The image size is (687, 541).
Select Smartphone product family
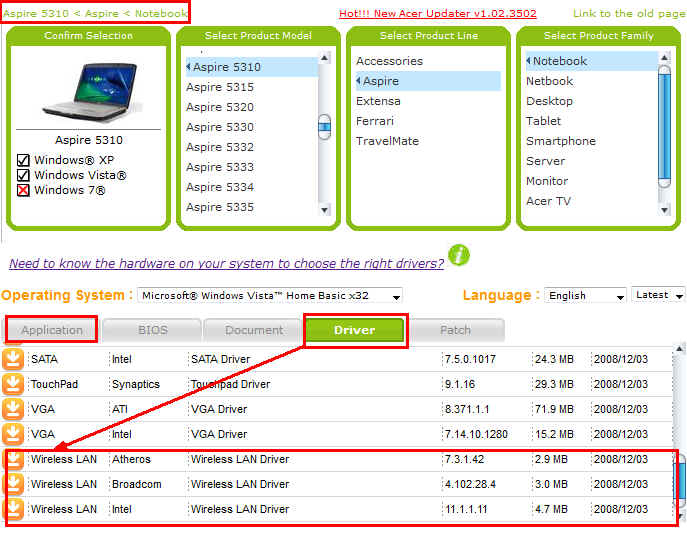[561, 141]
